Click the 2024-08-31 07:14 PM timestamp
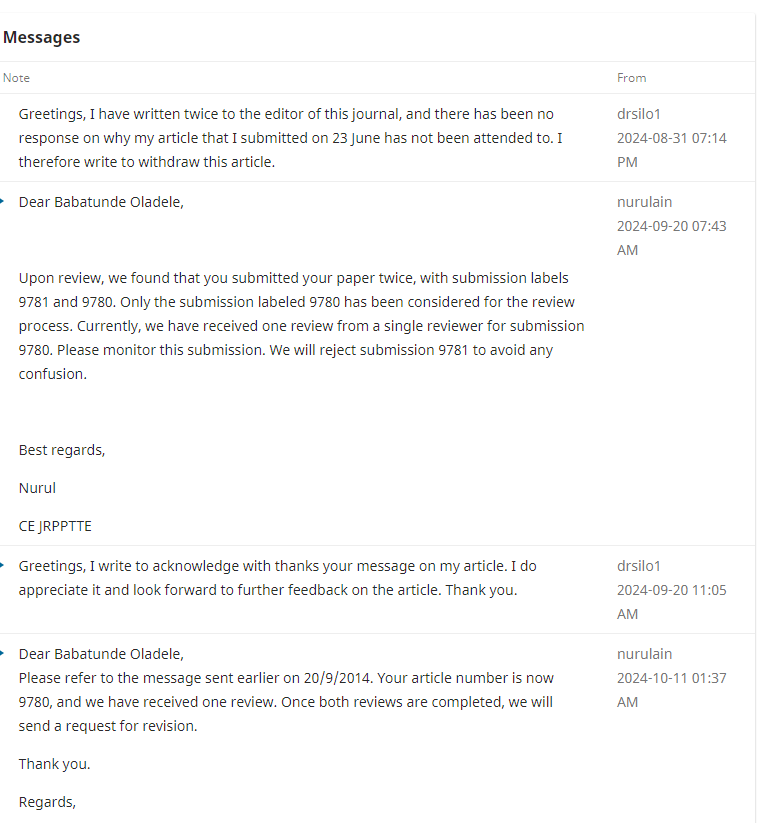757x823 pixels. click(x=671, y=150)
